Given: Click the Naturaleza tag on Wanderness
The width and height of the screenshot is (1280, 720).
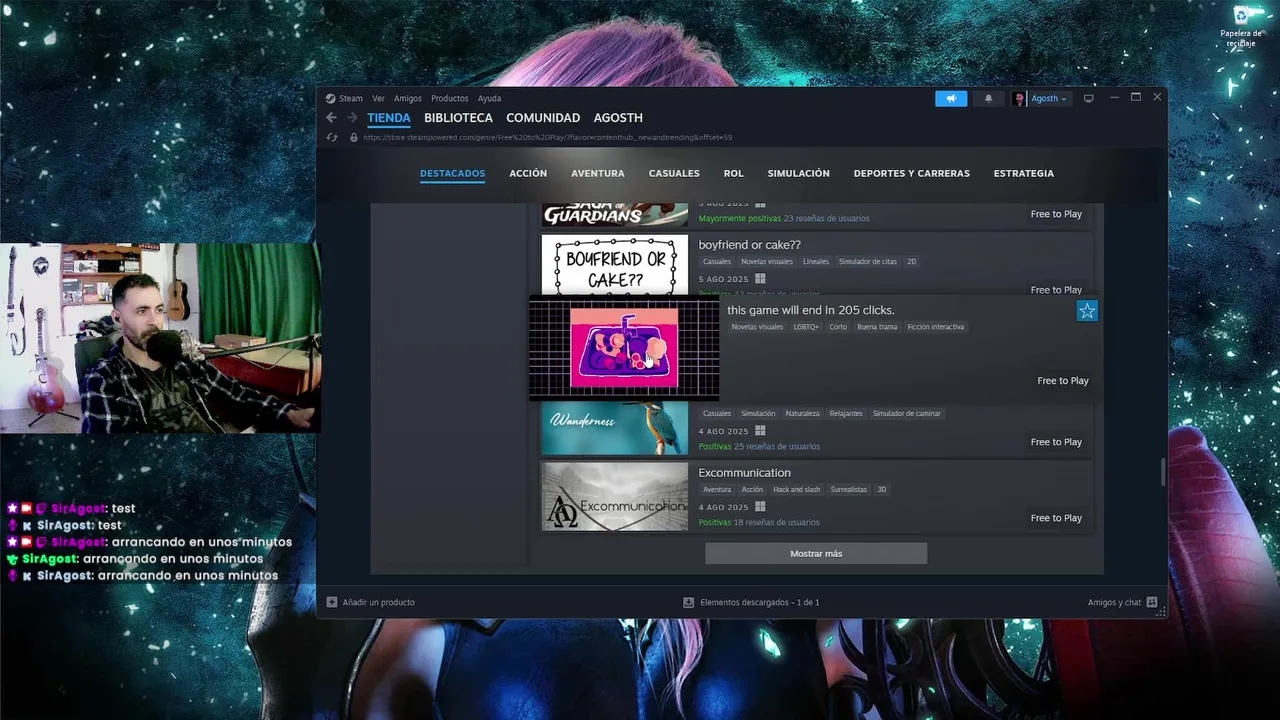Looking at the screenshot, I should 802,413.
